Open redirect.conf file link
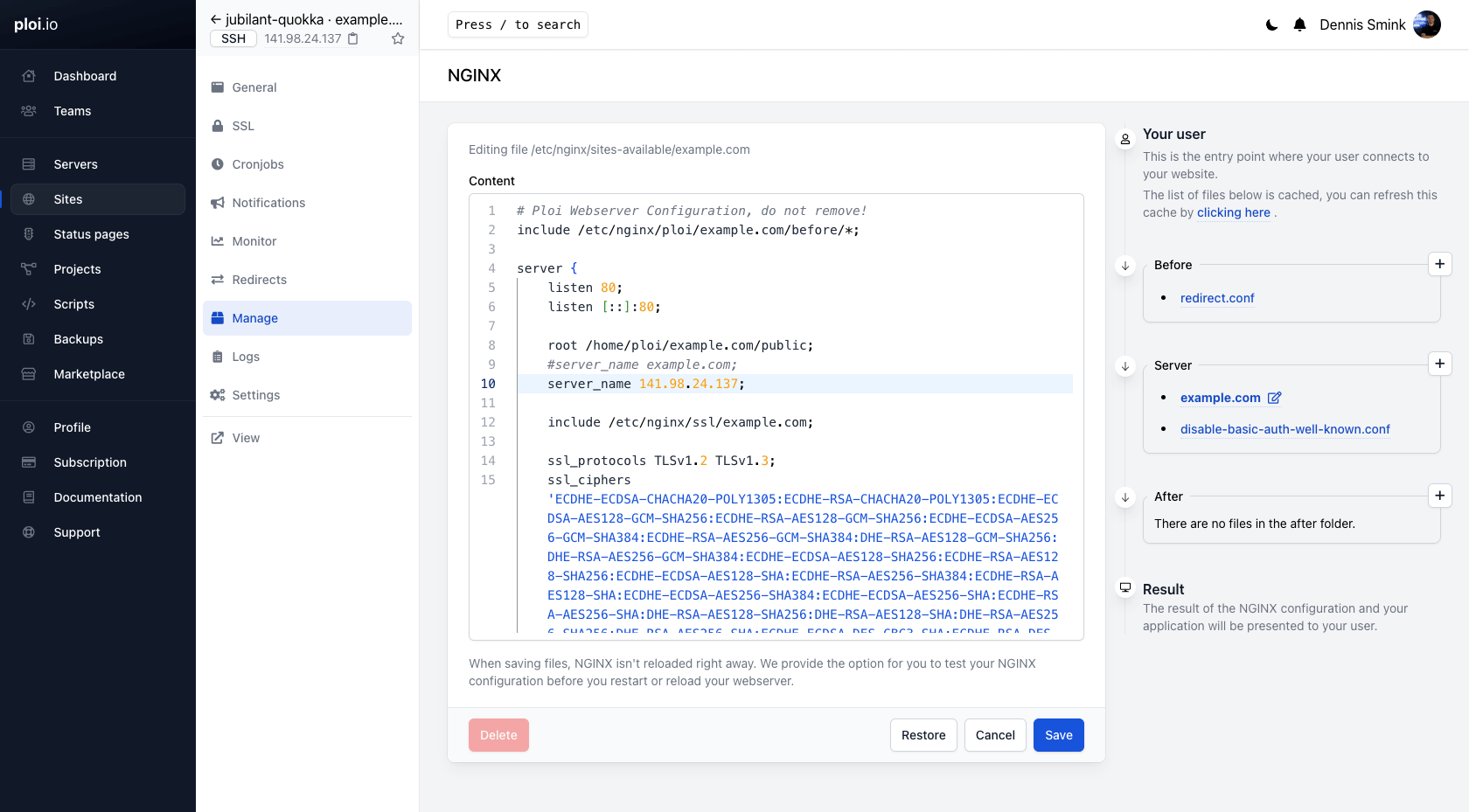Viewport: 1469px width, 812px height. coord(1217,298)
